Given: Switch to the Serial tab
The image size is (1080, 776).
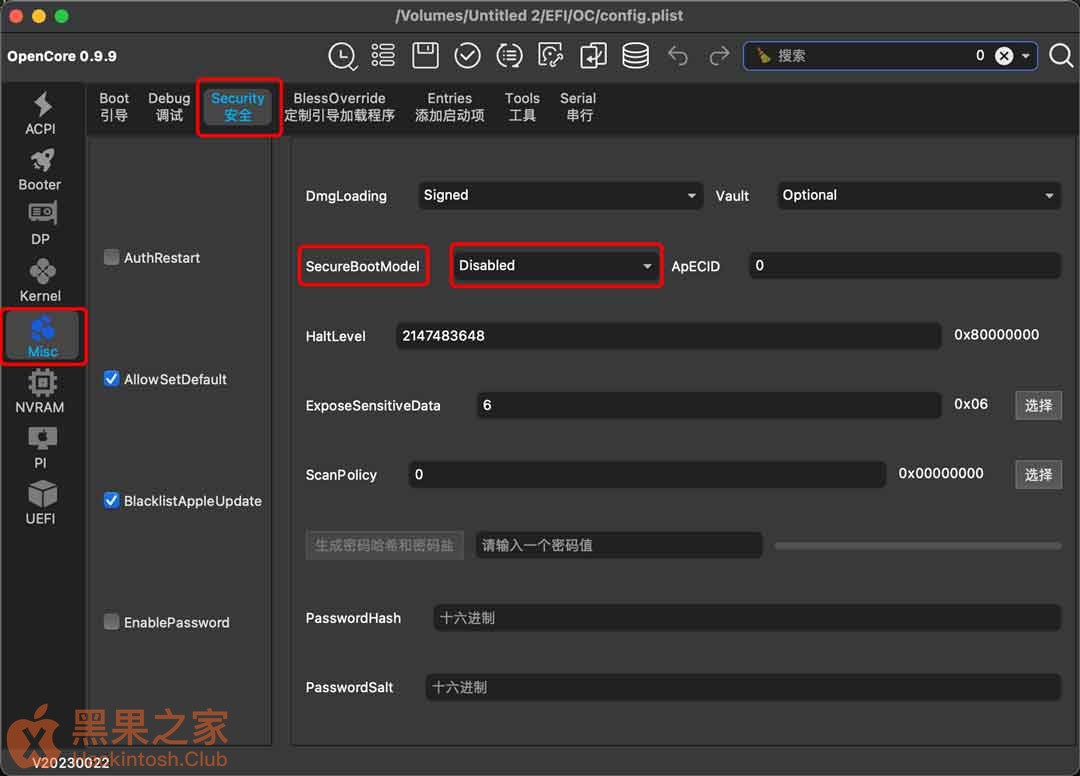Looking at the screenshot, I should pos(578,107).
